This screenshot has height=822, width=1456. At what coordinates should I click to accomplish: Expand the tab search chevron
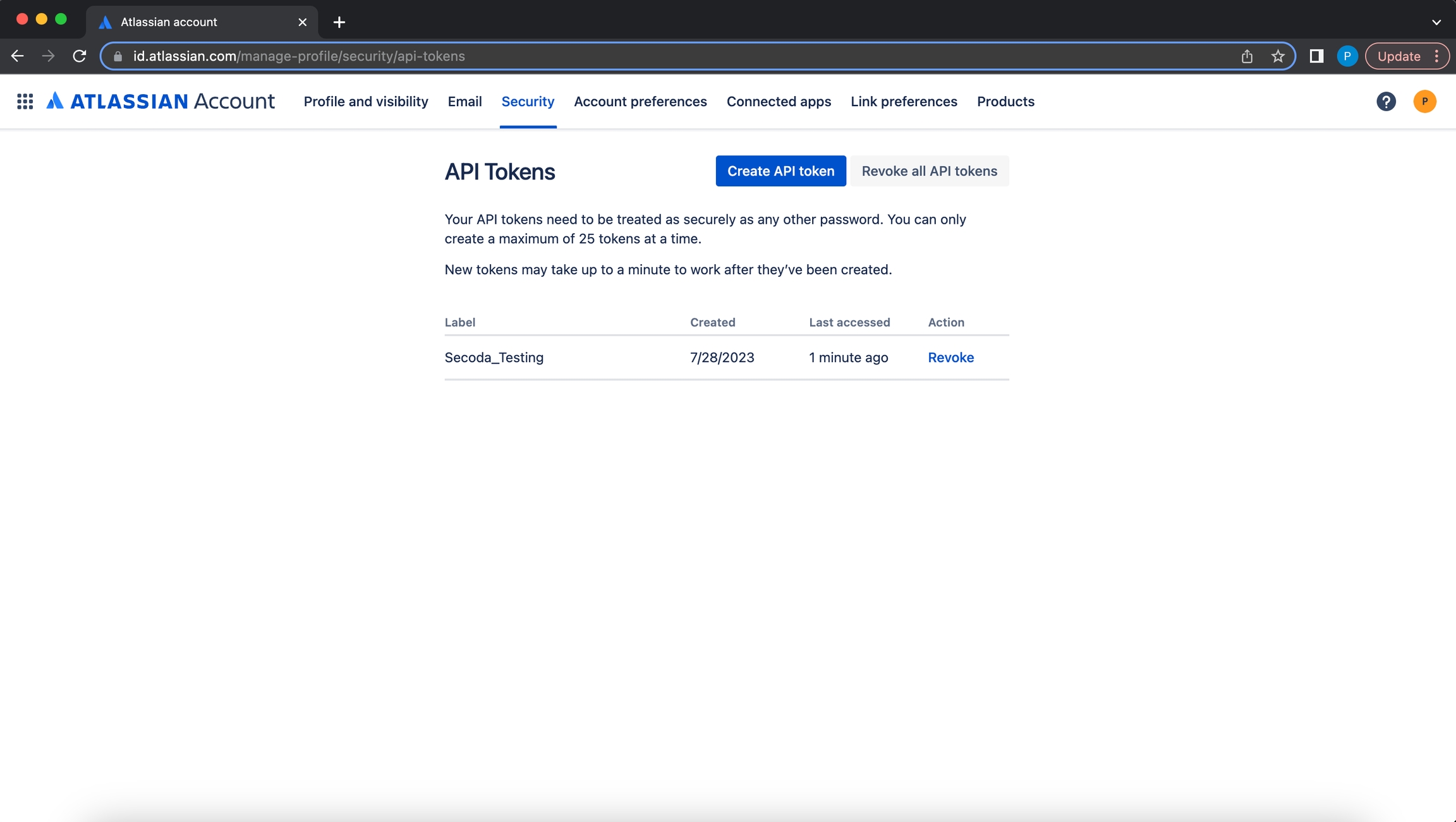click(x=1436, y=22)
